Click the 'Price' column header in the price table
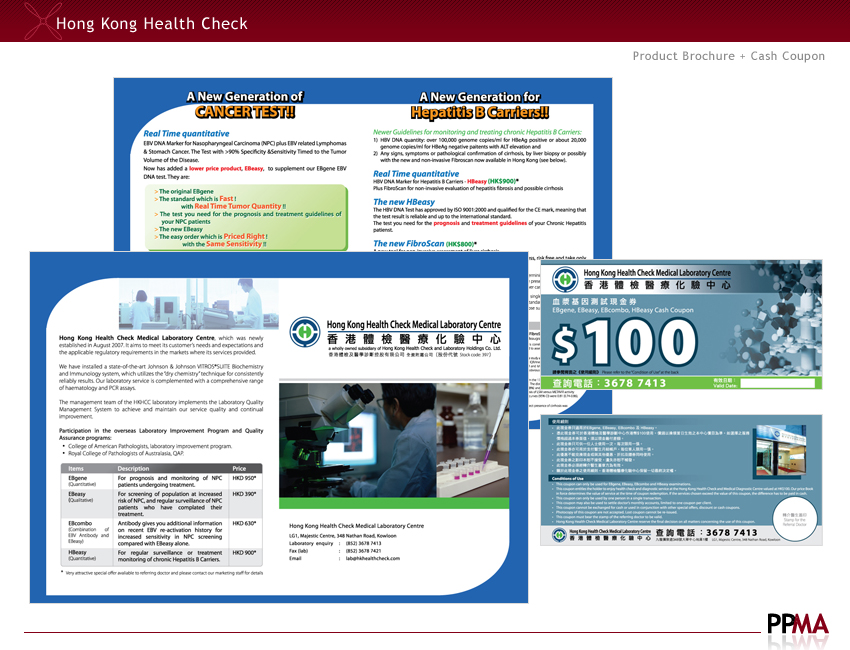The width and height of the screenshot is (850, 650). (239, 468)
